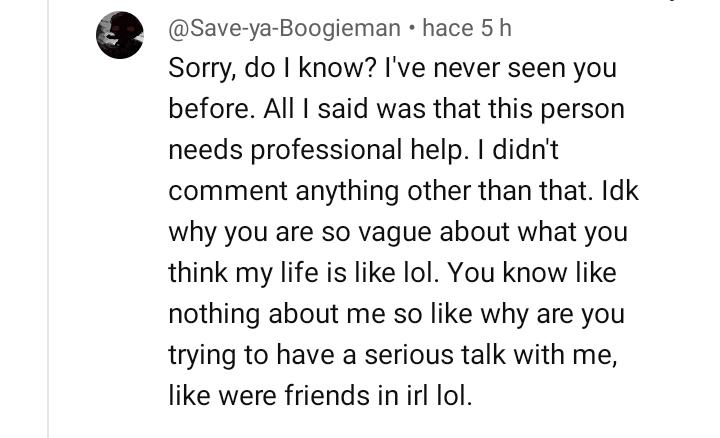
Task: Click the line starting 'nothing about me'
Action: pos(396,314)
